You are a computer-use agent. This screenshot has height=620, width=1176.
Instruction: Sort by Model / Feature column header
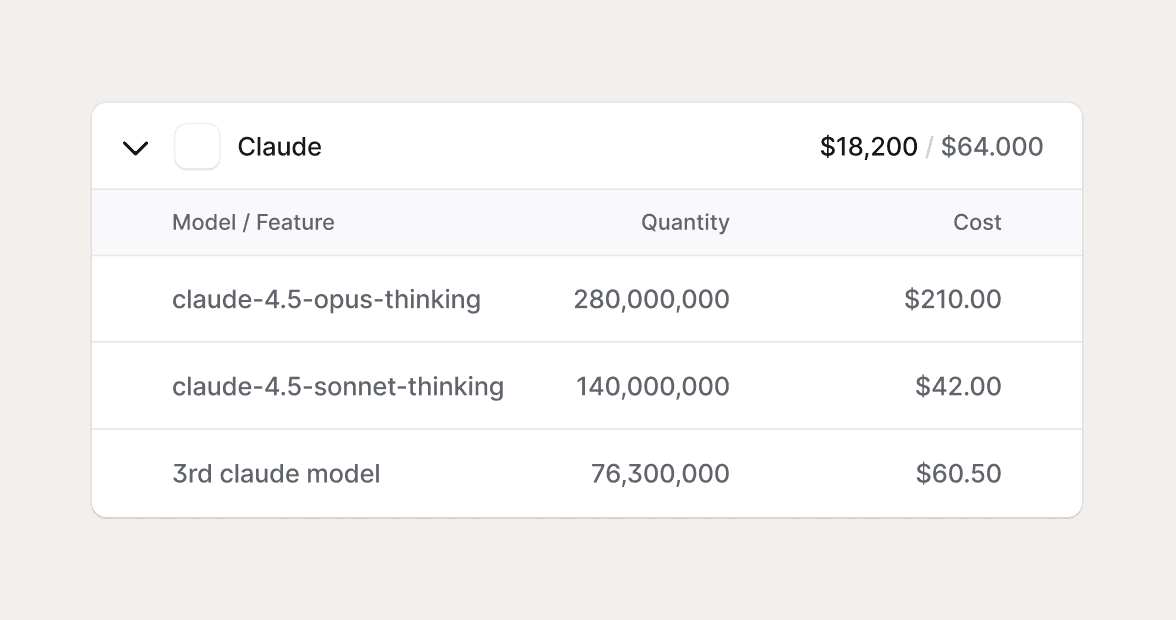[253, 222]
